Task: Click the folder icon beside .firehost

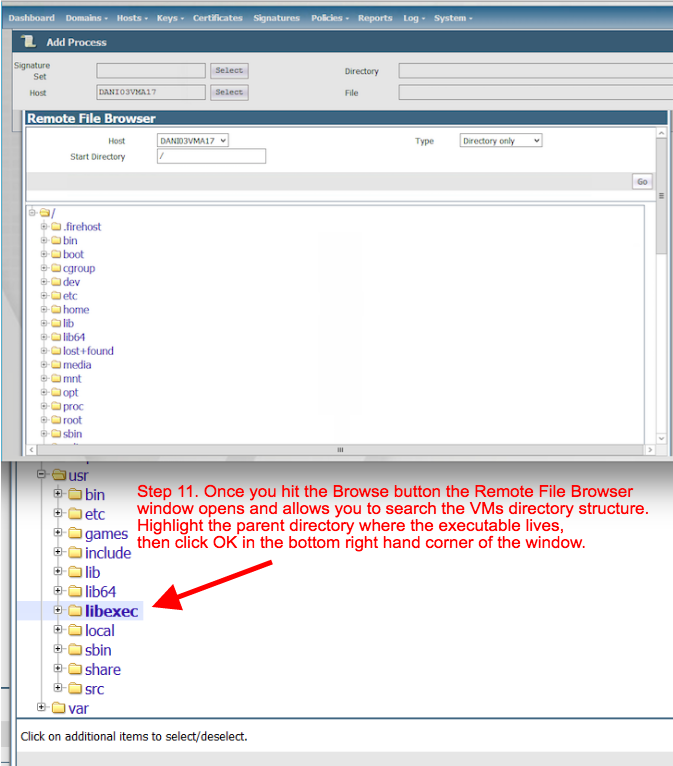Action: pyautogui.click(x=56, y=227)
